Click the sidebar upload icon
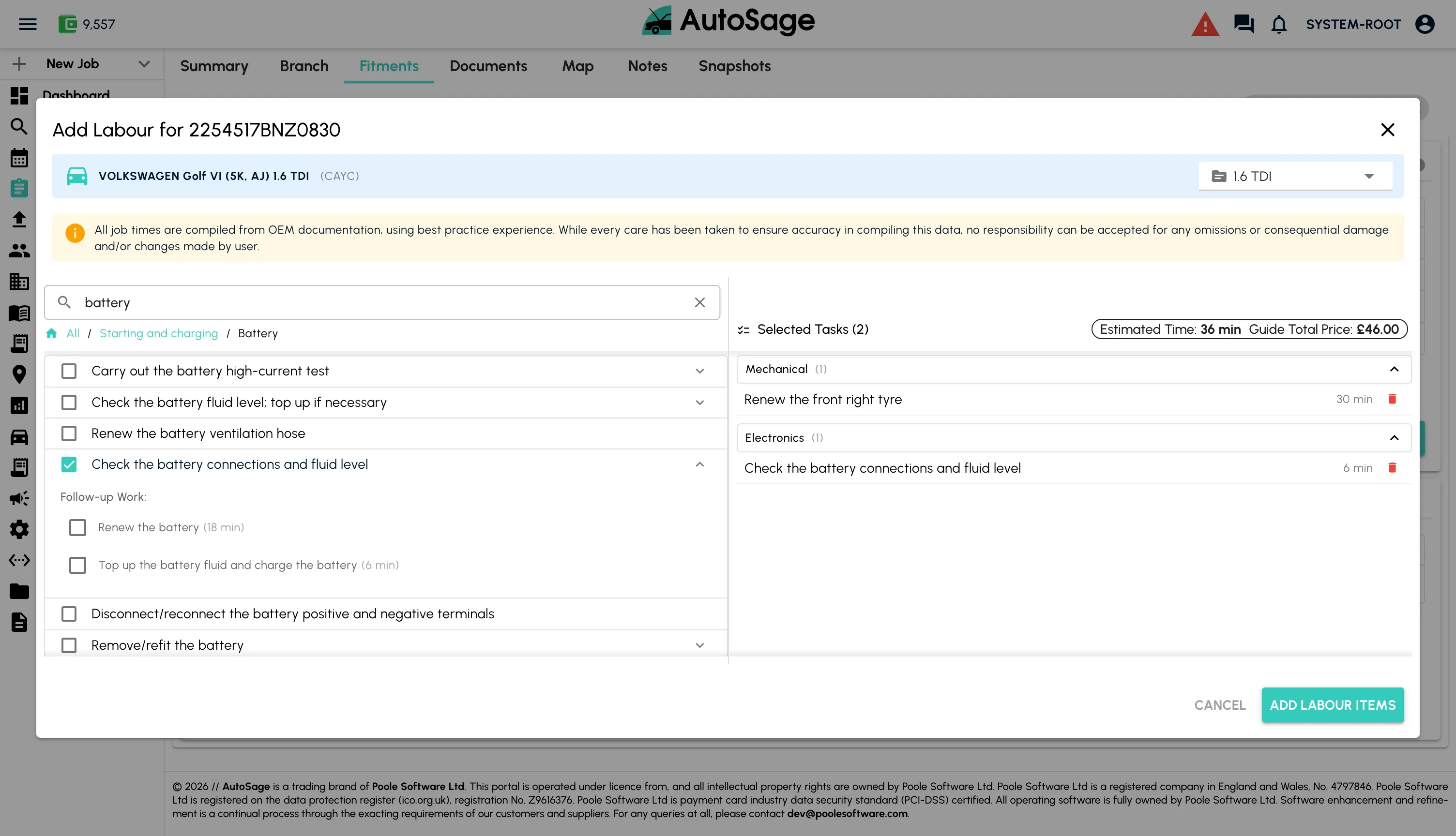 [x=19, y=219]
